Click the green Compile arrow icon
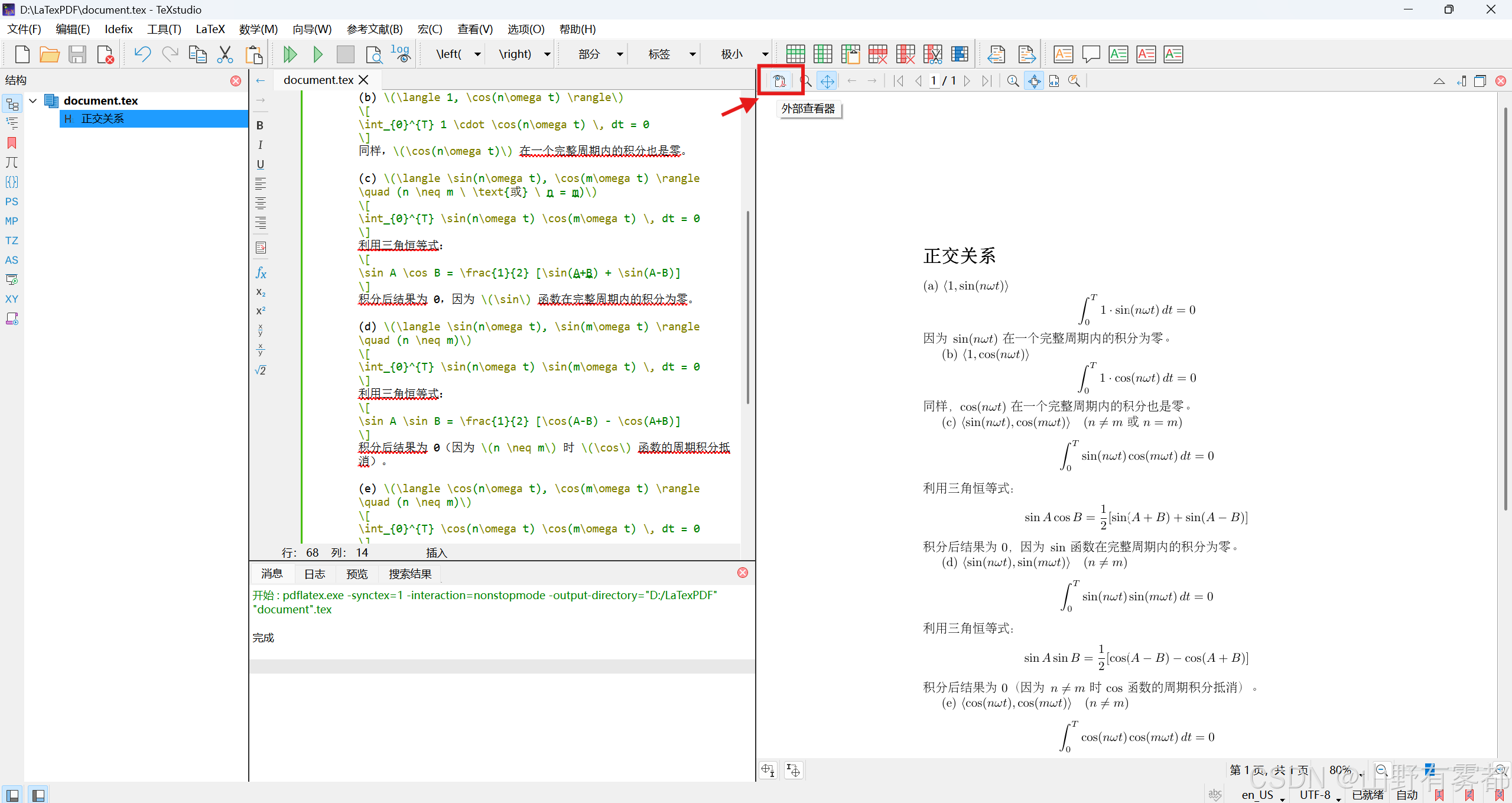The width and height of the screenshot is (1512, 803). 318,54
